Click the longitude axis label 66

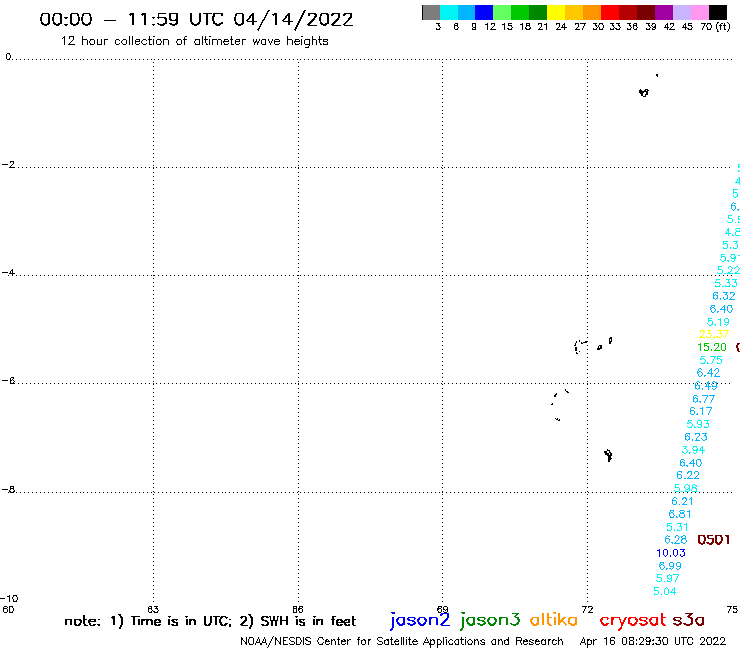[297, 609]
